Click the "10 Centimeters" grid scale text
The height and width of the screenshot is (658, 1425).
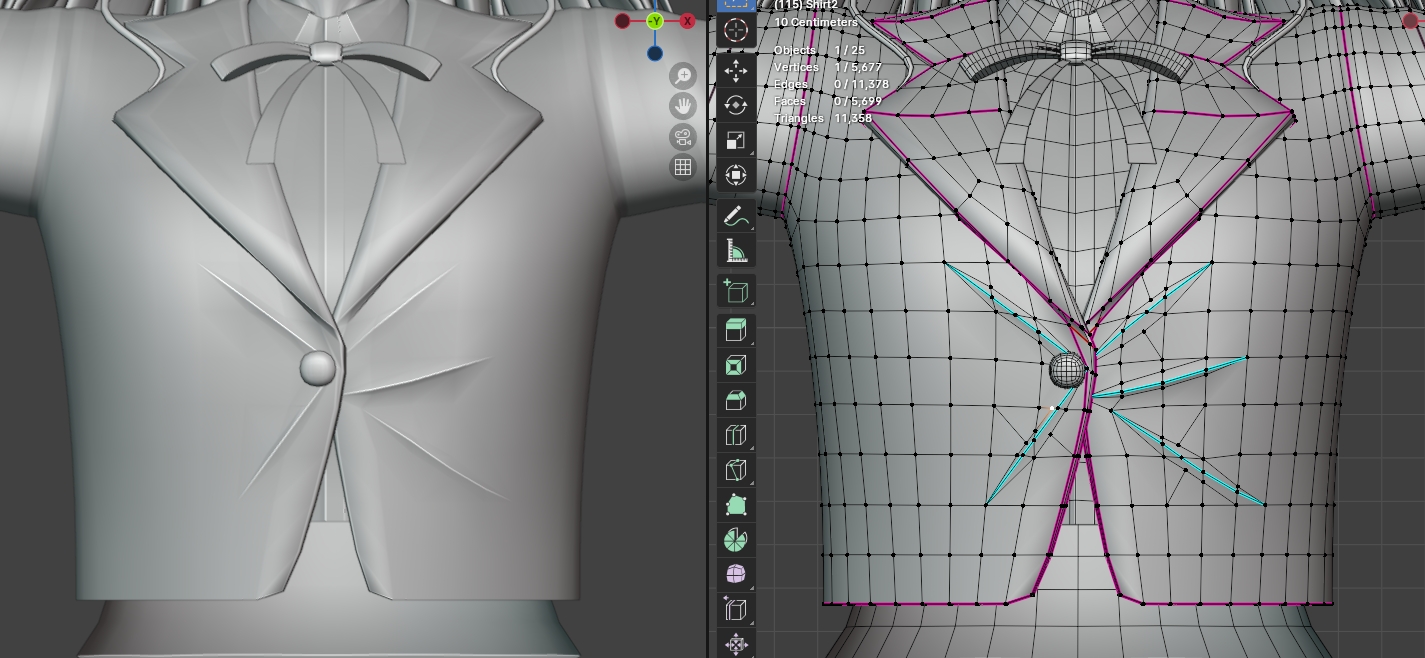816,22
